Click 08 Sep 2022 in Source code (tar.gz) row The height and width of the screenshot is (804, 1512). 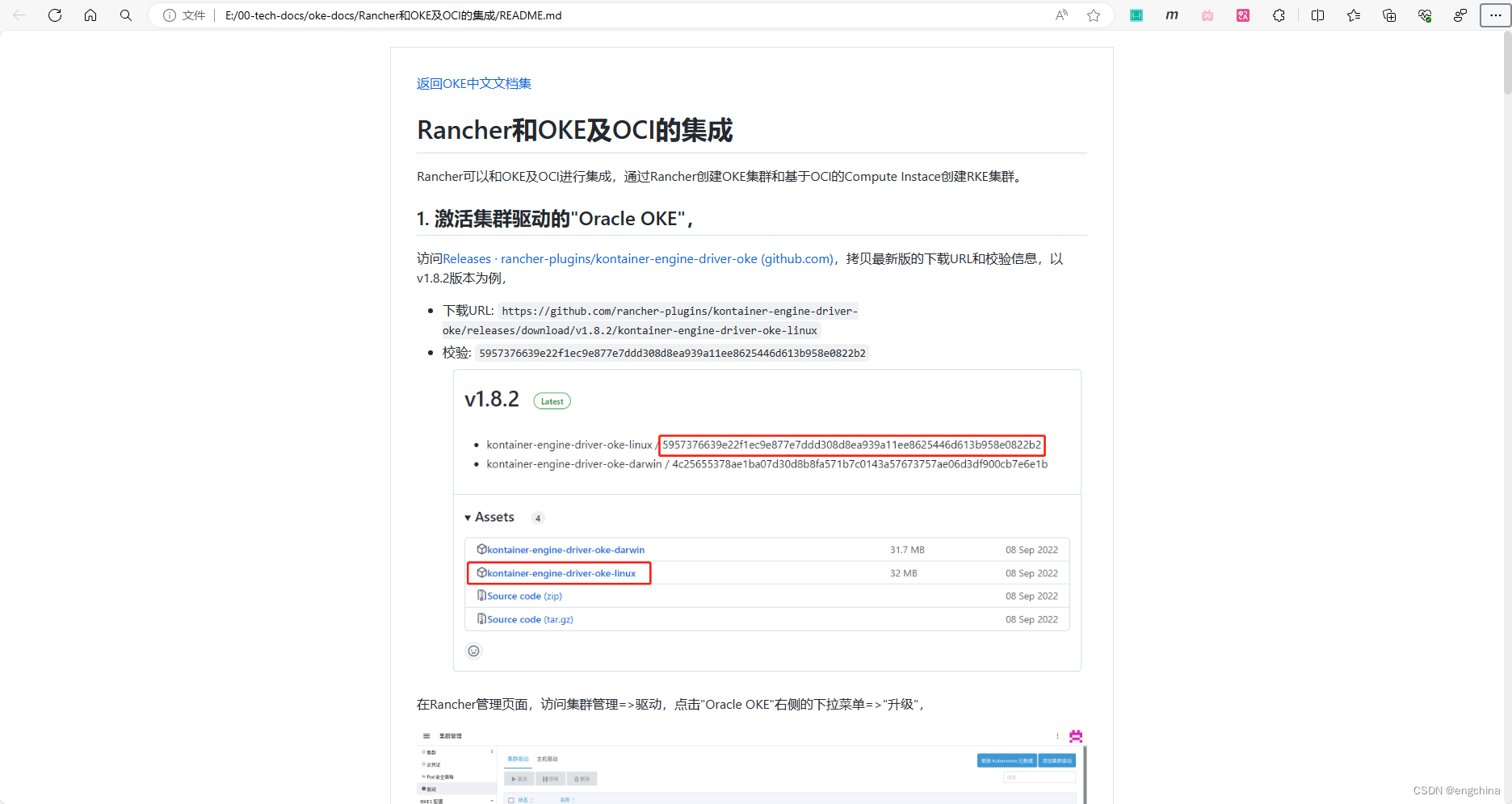pyautogui.click(x=1031, y=619)
